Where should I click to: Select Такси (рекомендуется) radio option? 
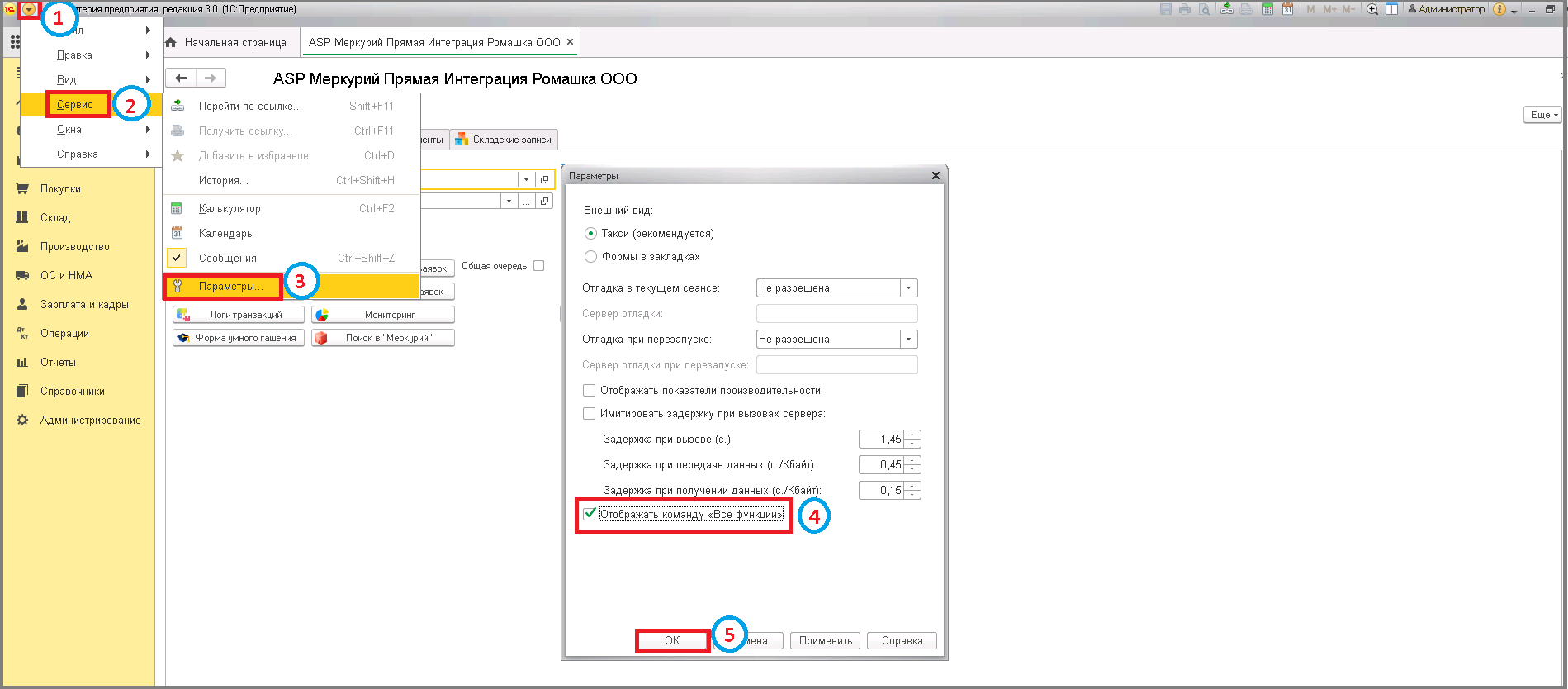click(x=590, y=234)
